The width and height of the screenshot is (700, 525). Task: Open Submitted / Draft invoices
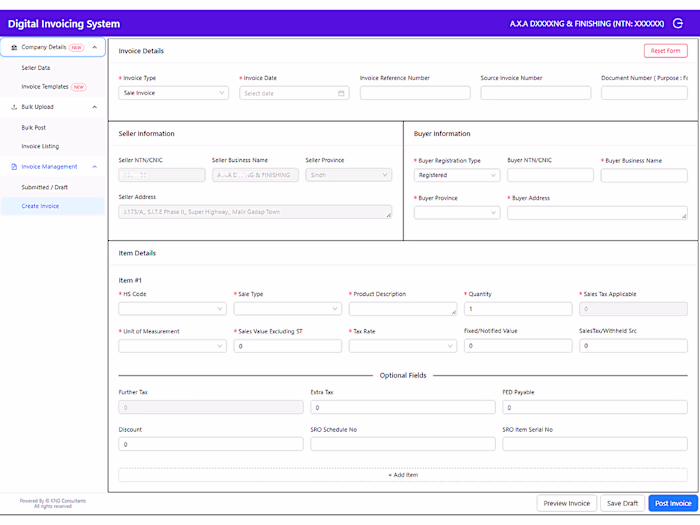tap(45, 188)
